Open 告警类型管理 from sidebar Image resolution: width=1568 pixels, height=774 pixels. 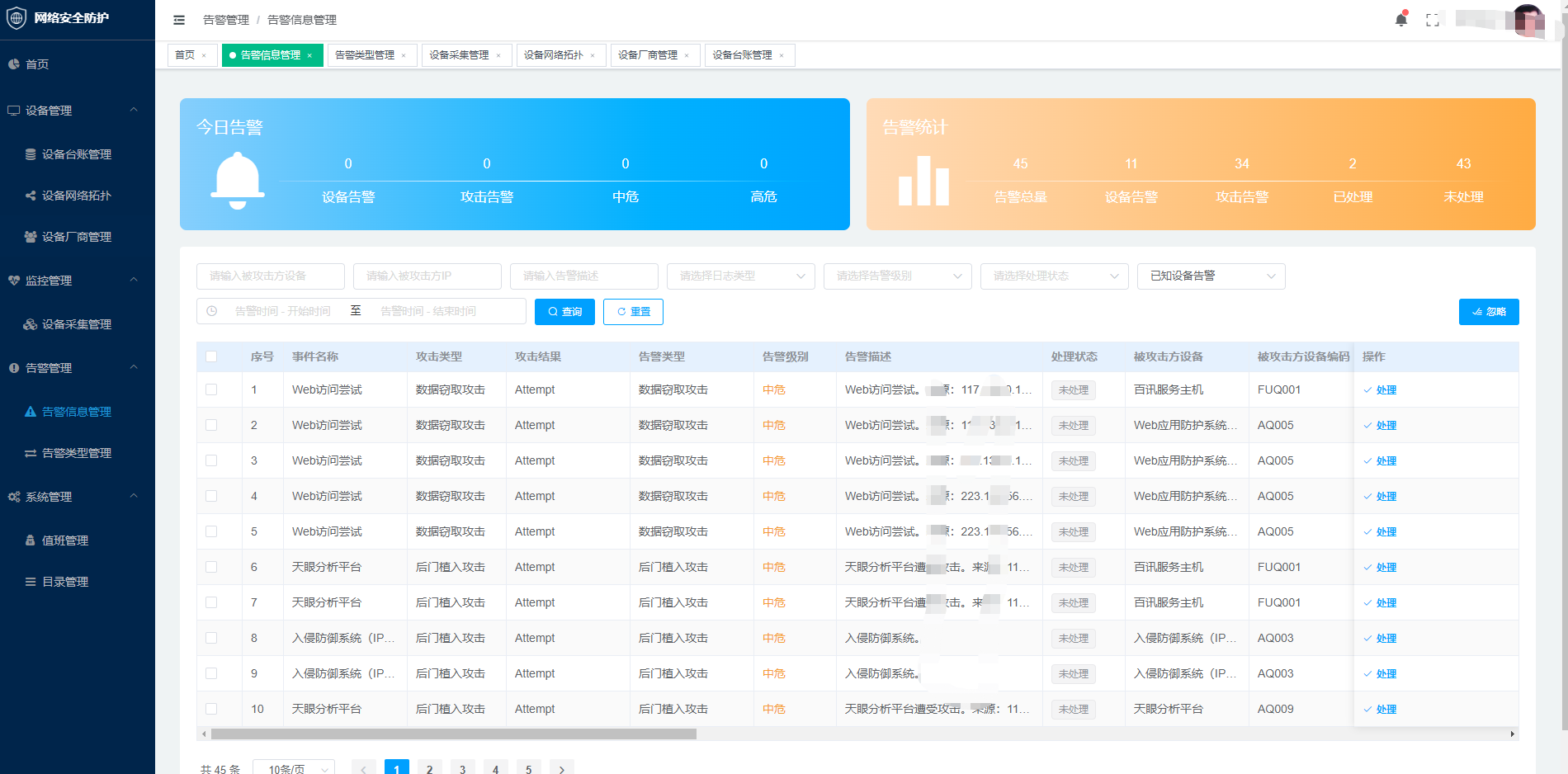coord(77,453)
